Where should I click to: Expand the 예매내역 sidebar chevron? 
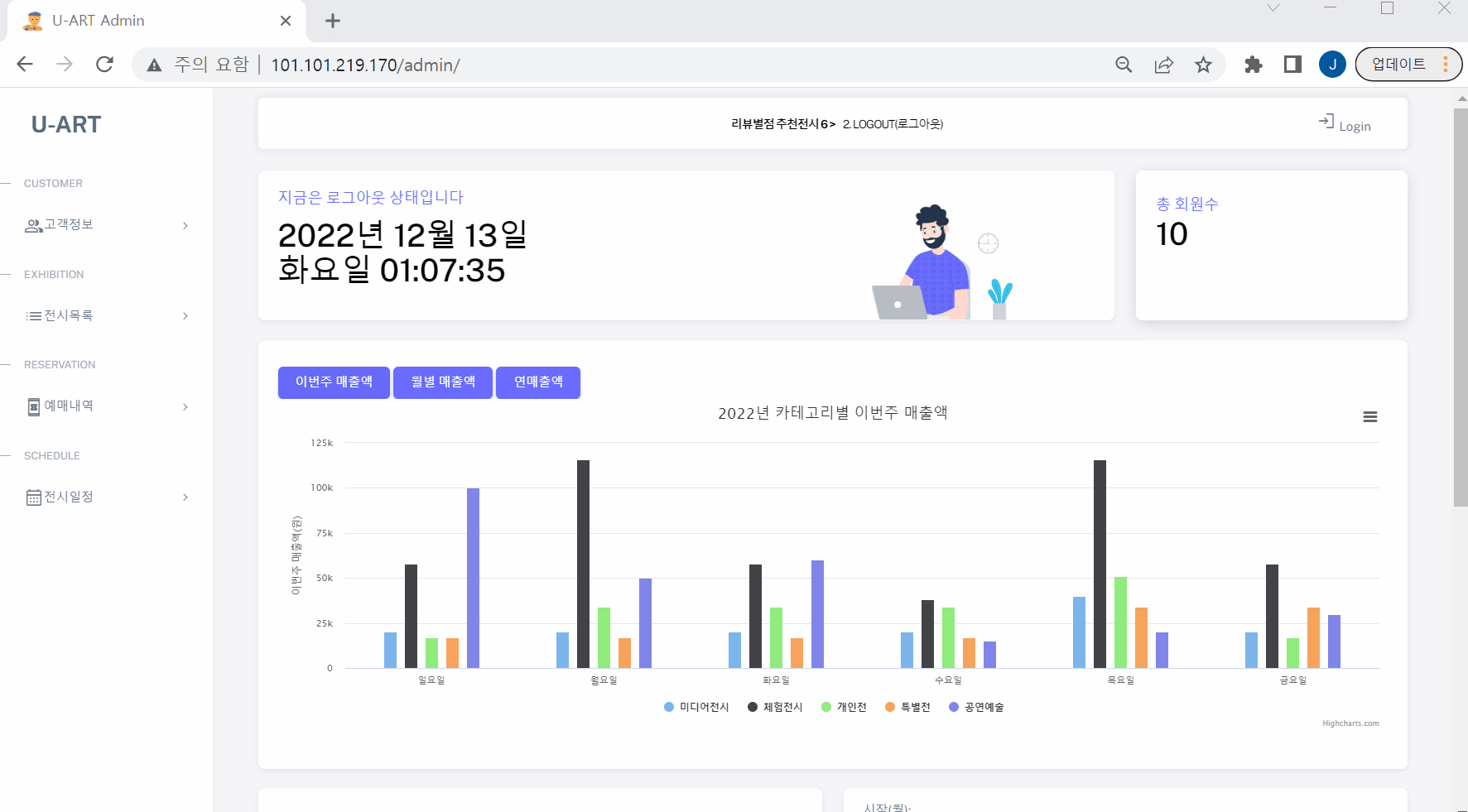185,406
